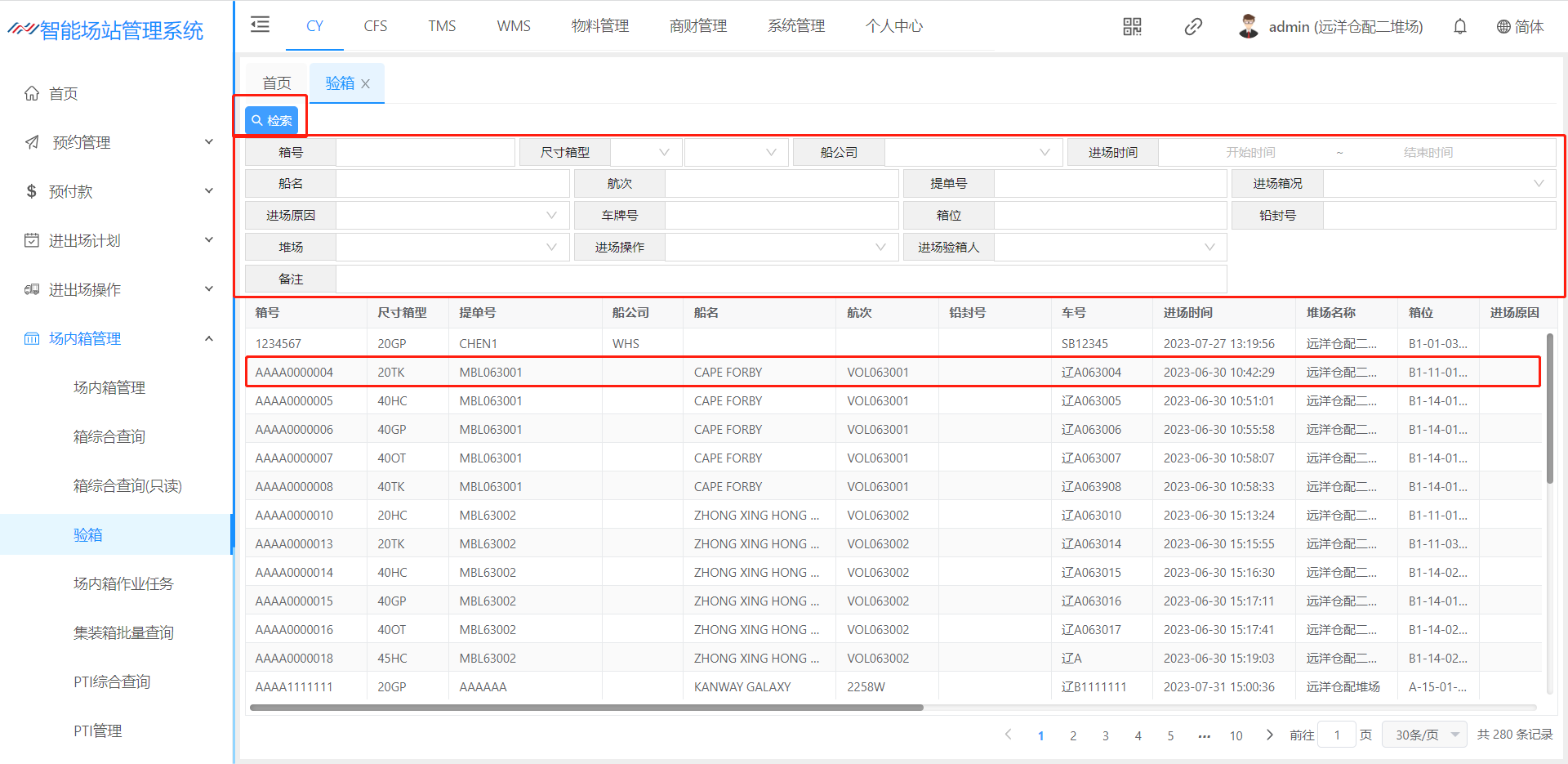Image resolution: width=1568 pixels, height=764 pixels.
Task: Click the horizontal table scrollbar
Action: click(586, 708)
